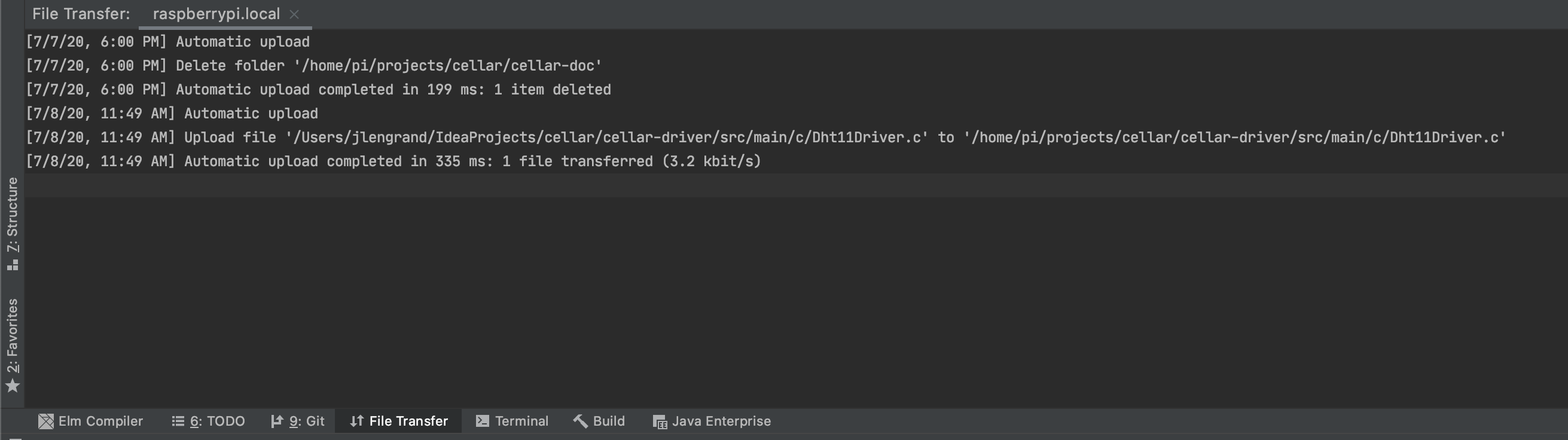Viewport: 1568px width, 440px height.
Task: Click the Java Enterprise icon
Action: tap(660, 421)
